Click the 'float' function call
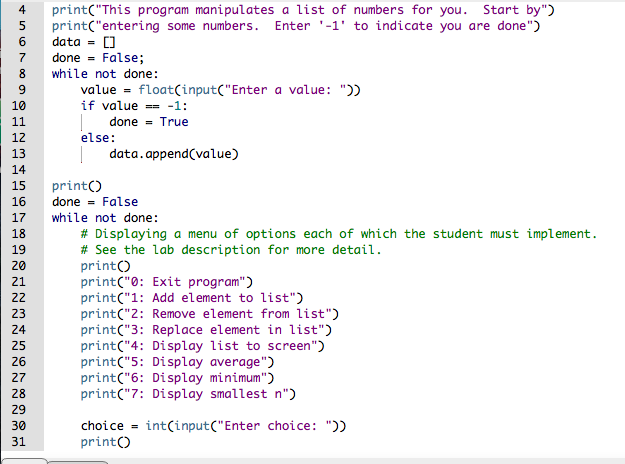The height and width of the screenshot is (464, 625). click(156, 90)
